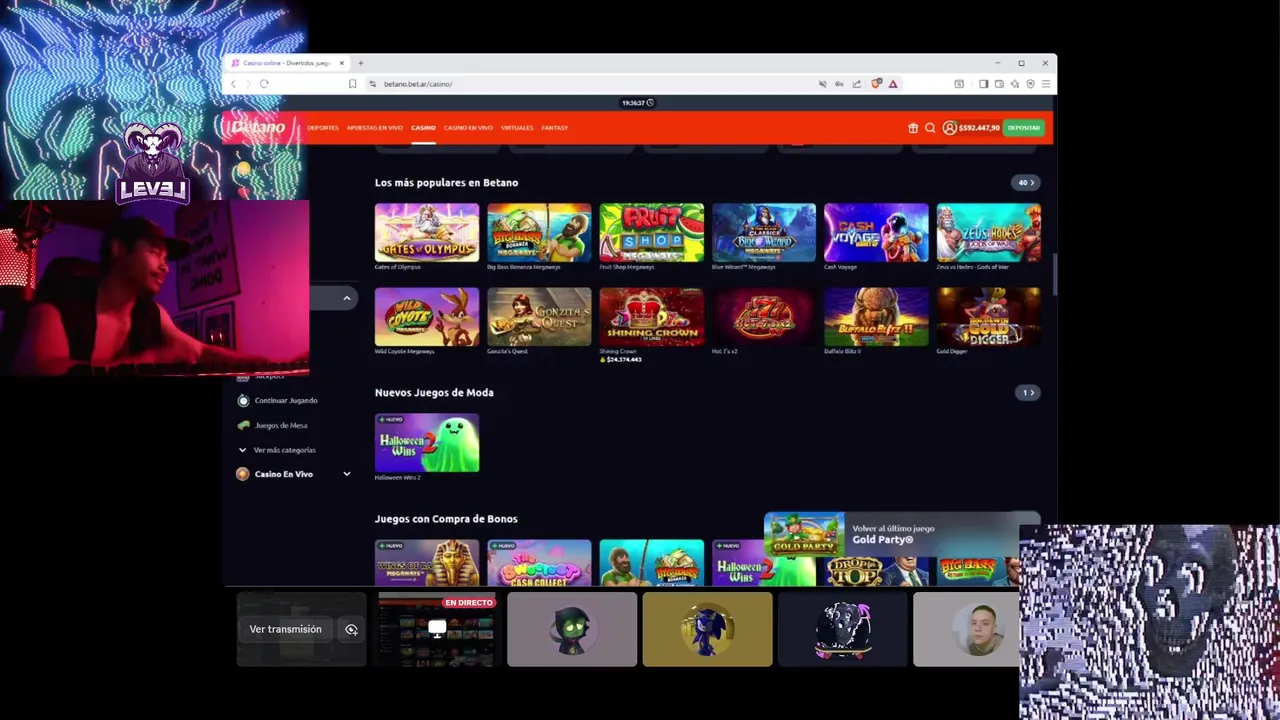Toggle the browser sidebar panel icon
Image resolution: width=1280 pixels, height=720 pixels.
click(x=983, y=84)
